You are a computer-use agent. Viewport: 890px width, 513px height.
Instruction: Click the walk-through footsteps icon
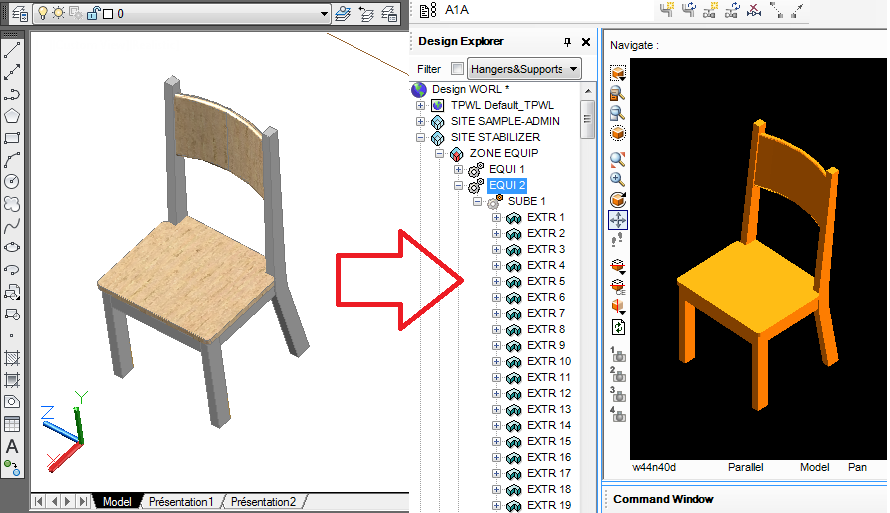[618, 240]
